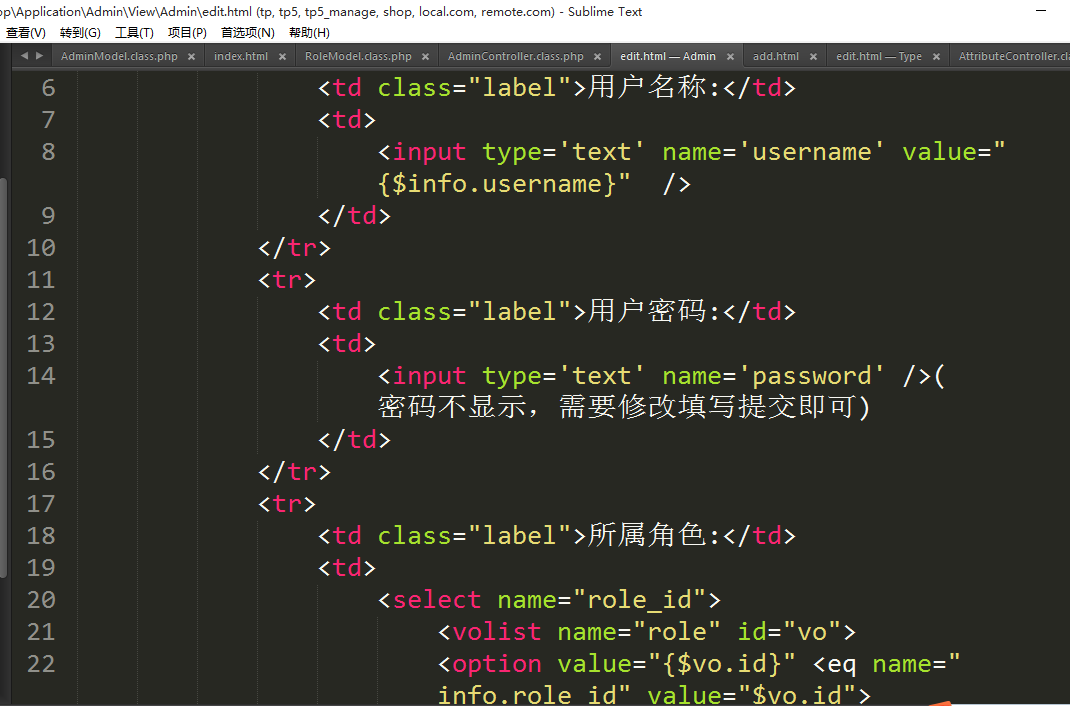Open the 项目(P) menu

coord(187,33)
